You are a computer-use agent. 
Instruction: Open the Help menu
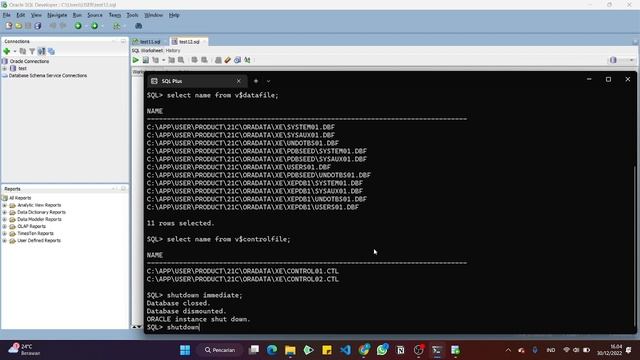[174, 15]
